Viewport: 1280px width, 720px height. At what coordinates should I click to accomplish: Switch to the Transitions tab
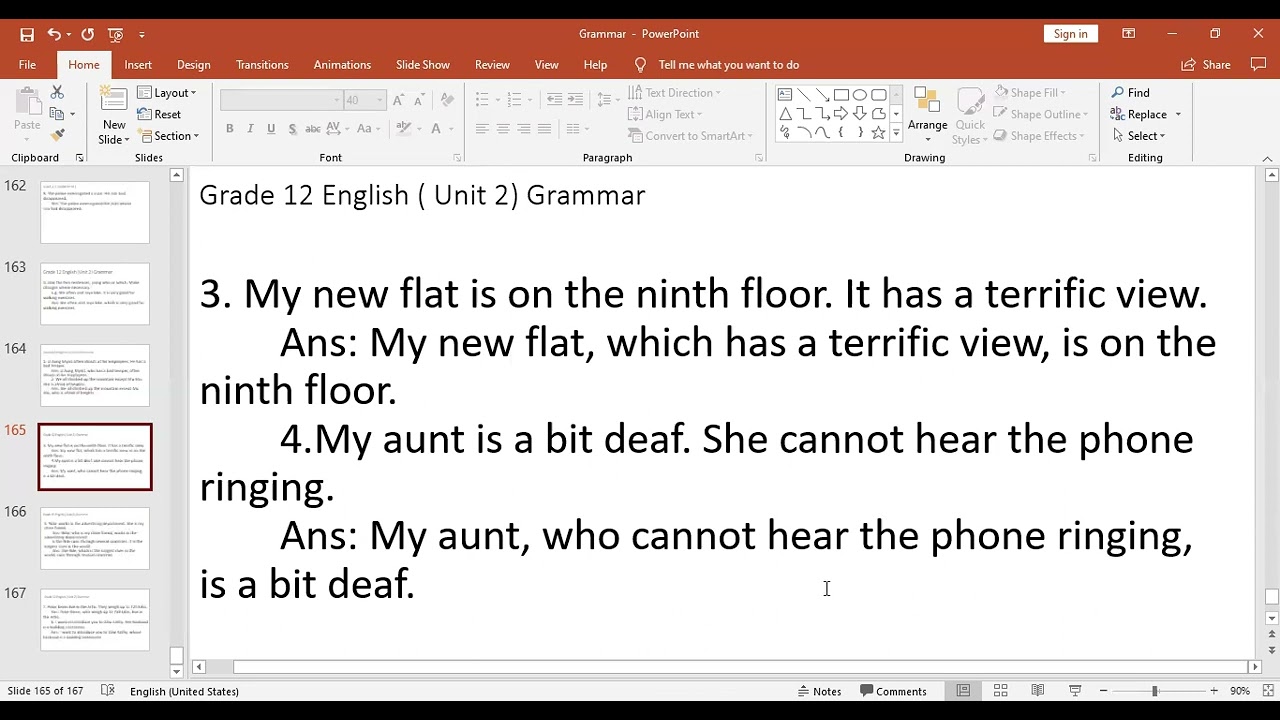point(262,65)
